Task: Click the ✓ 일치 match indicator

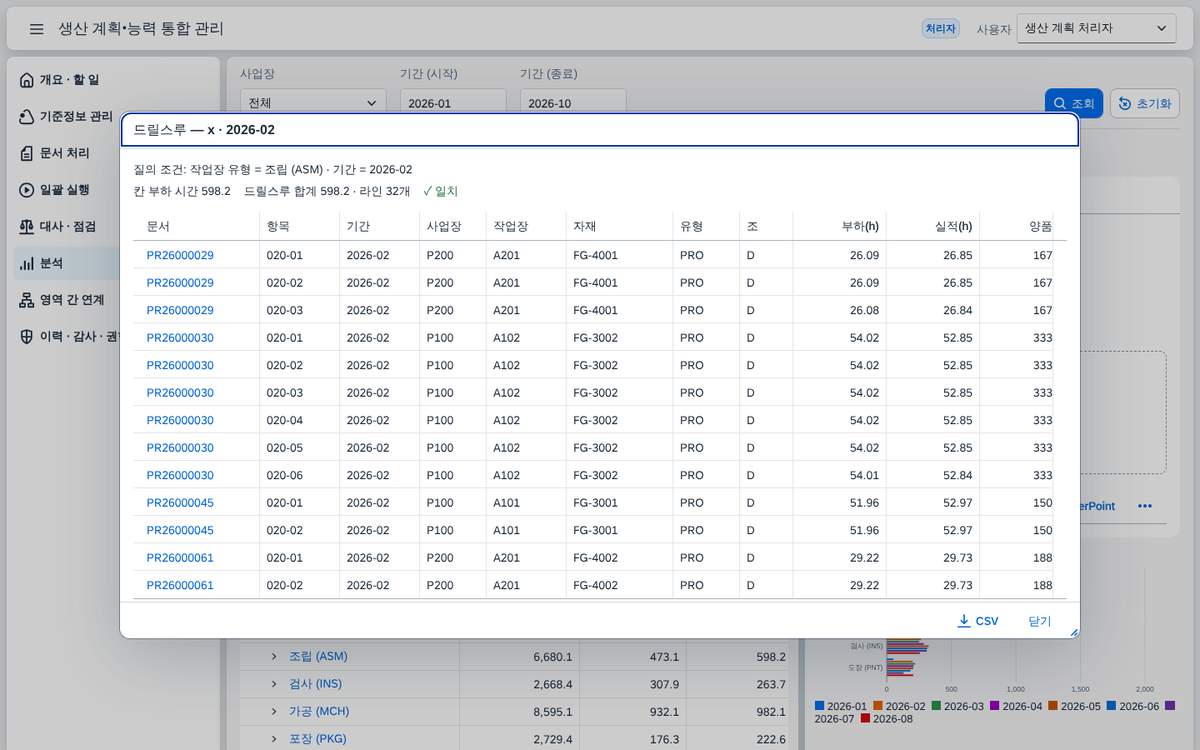Action: pos(440,191)
